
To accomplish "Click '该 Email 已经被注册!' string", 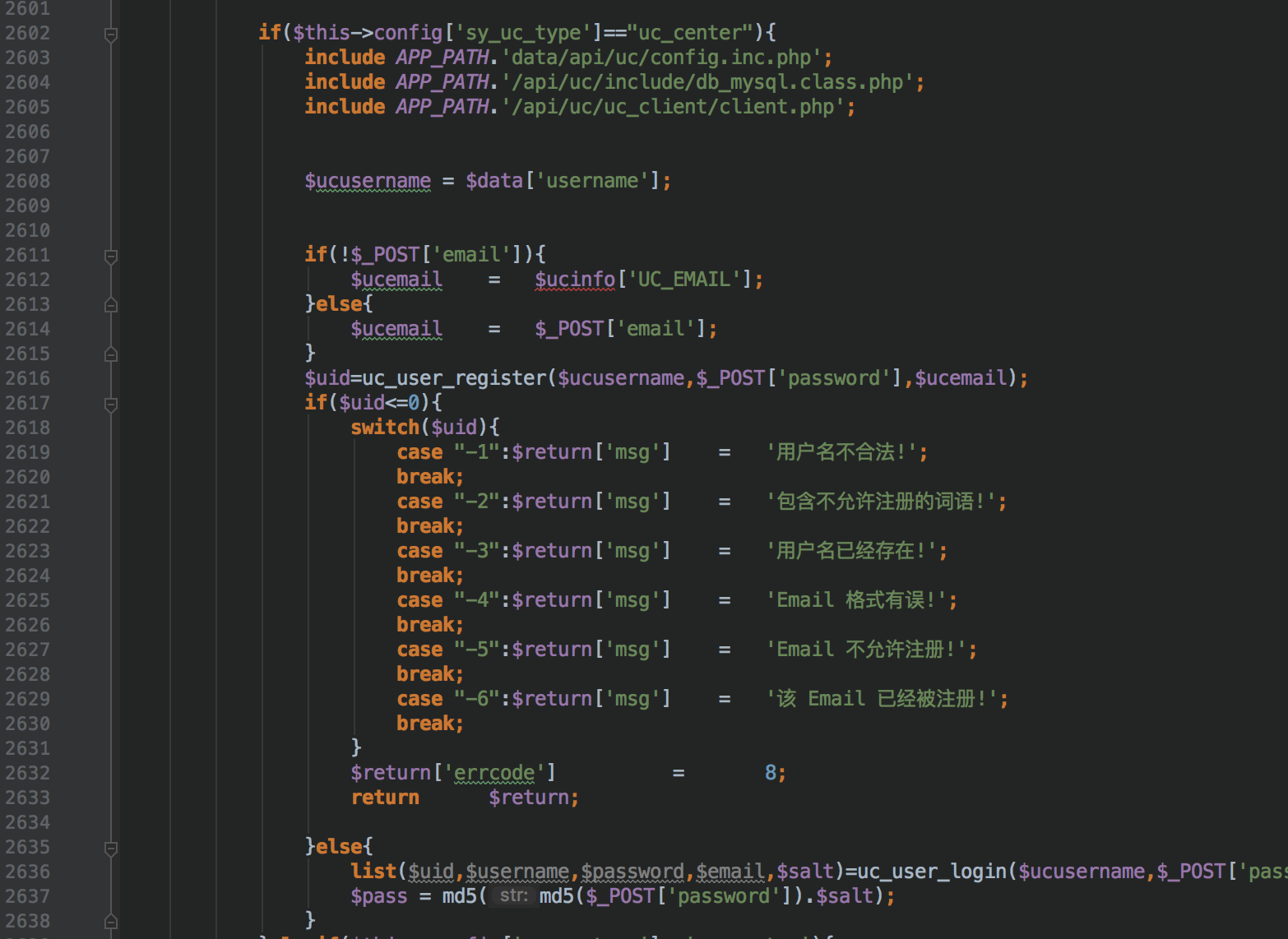I will coord(882,699).
